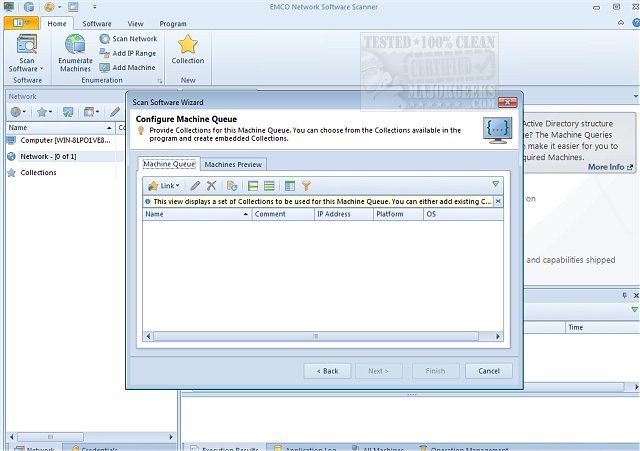Open the Program ribbon tab
The image size is (640, 451).
click(x=173, y=24)
